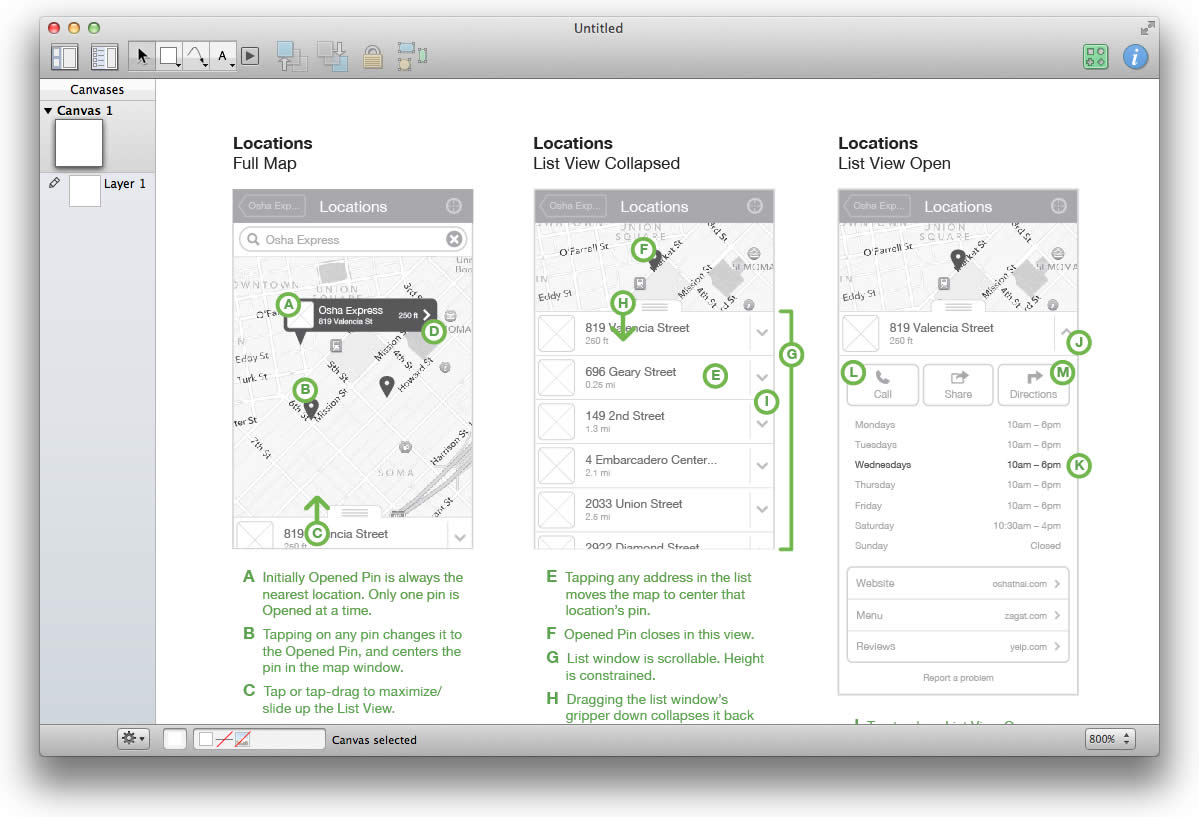The height and width of the screenshot is (817, 1199).
Task: Click the Osha Express map callout
Action: [x=360, y=315]
